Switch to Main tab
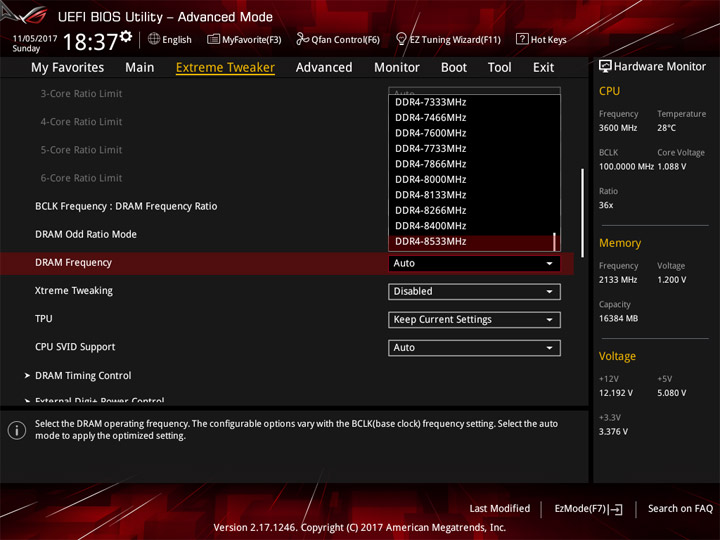 coord(140,68)
